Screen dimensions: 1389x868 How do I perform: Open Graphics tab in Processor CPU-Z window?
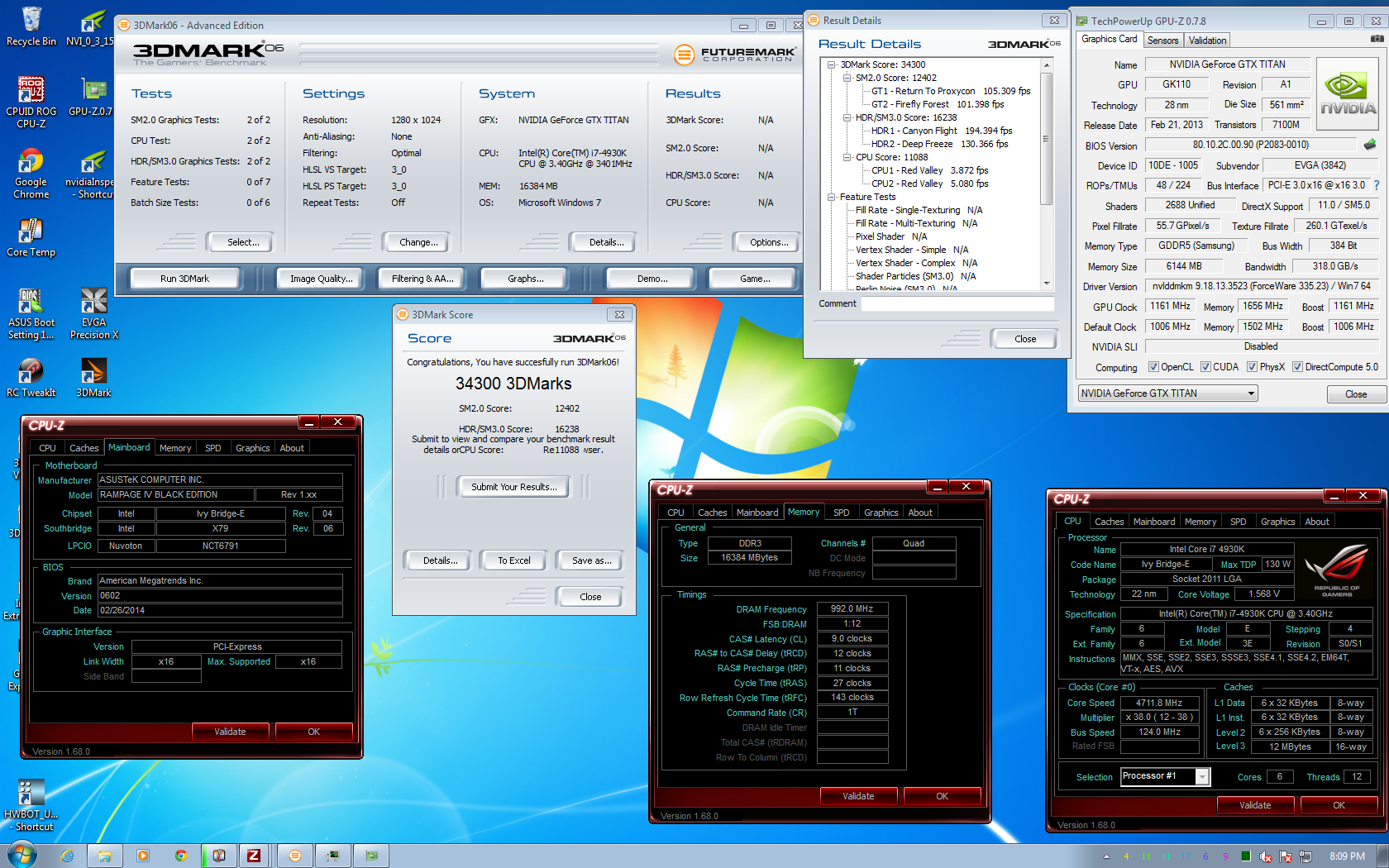pyautogui.click(x=1277, y=522)
